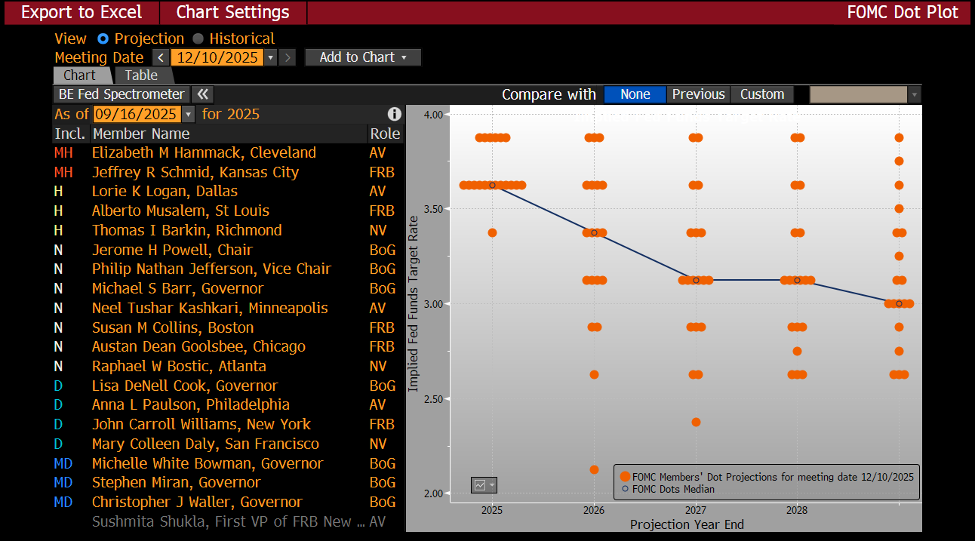Open the Meeting Date dropdown arrow
The image size is (977, 541).
tap(270, 57)
